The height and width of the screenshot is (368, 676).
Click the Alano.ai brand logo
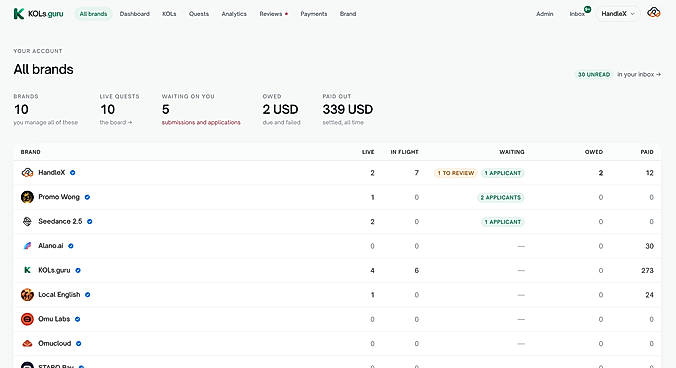click(x=27, y=246)
